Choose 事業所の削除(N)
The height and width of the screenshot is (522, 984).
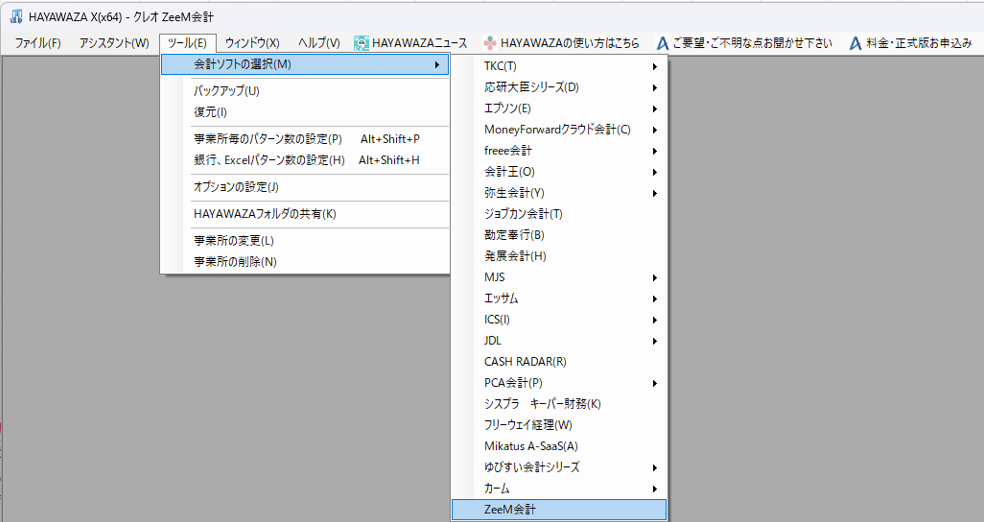[x=305, y=262]
